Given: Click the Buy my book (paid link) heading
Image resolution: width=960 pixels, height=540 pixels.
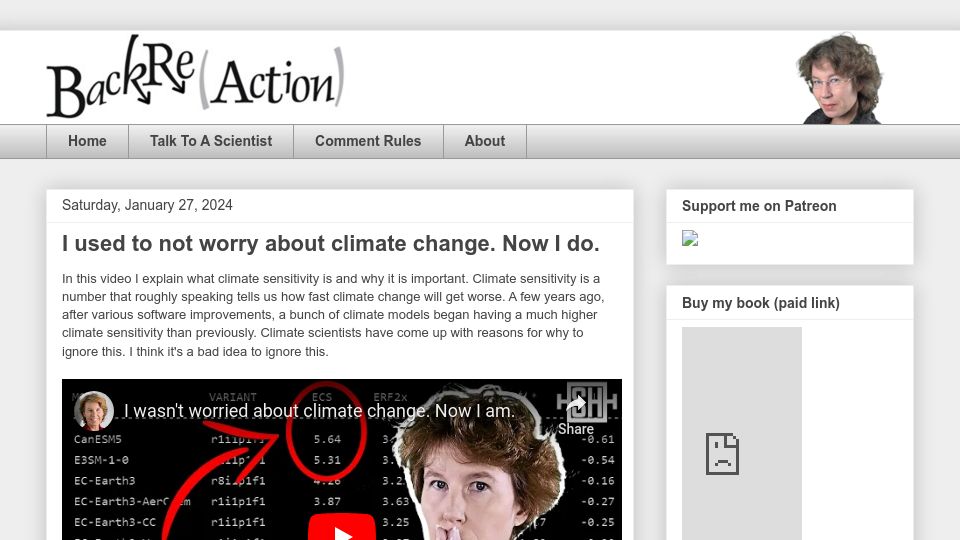Looking at the screenshot, I should pyautogui.click(x=760, y=303).
